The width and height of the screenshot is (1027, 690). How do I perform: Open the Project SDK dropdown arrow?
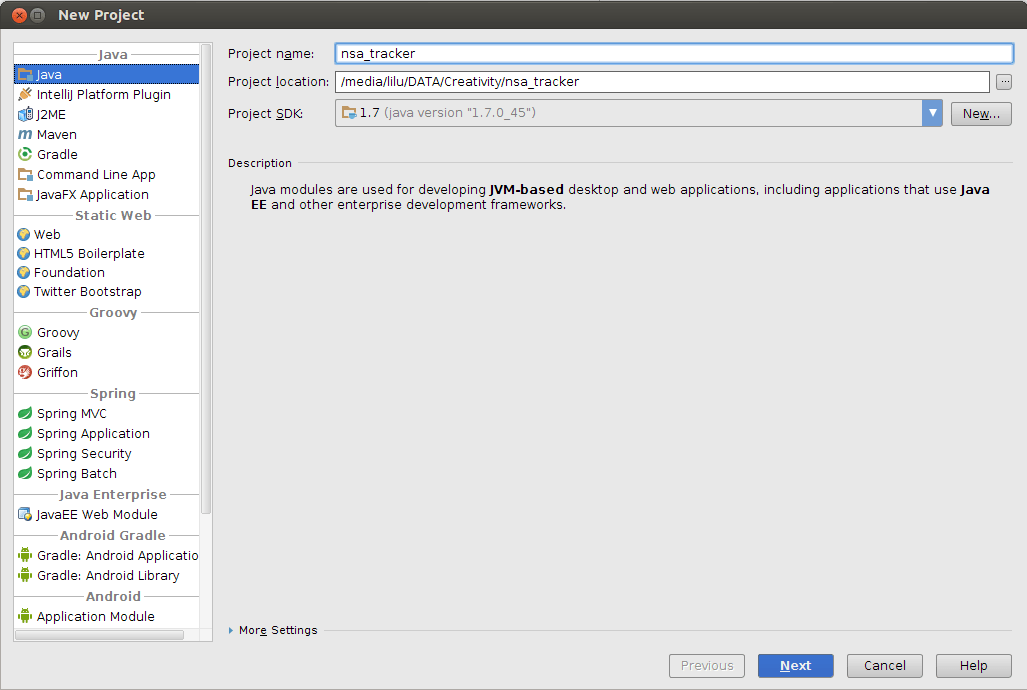[x=932, y=113]
